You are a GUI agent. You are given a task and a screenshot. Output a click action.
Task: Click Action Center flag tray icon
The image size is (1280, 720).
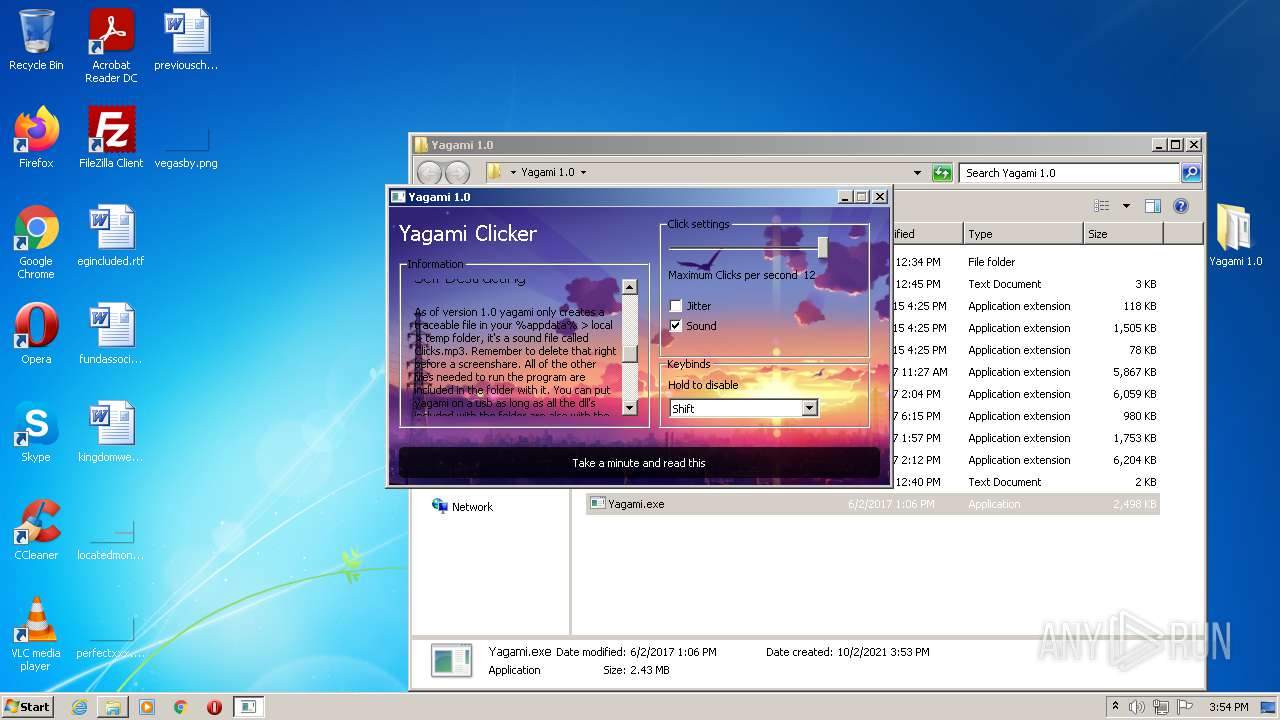click(x=1184, y=707)
